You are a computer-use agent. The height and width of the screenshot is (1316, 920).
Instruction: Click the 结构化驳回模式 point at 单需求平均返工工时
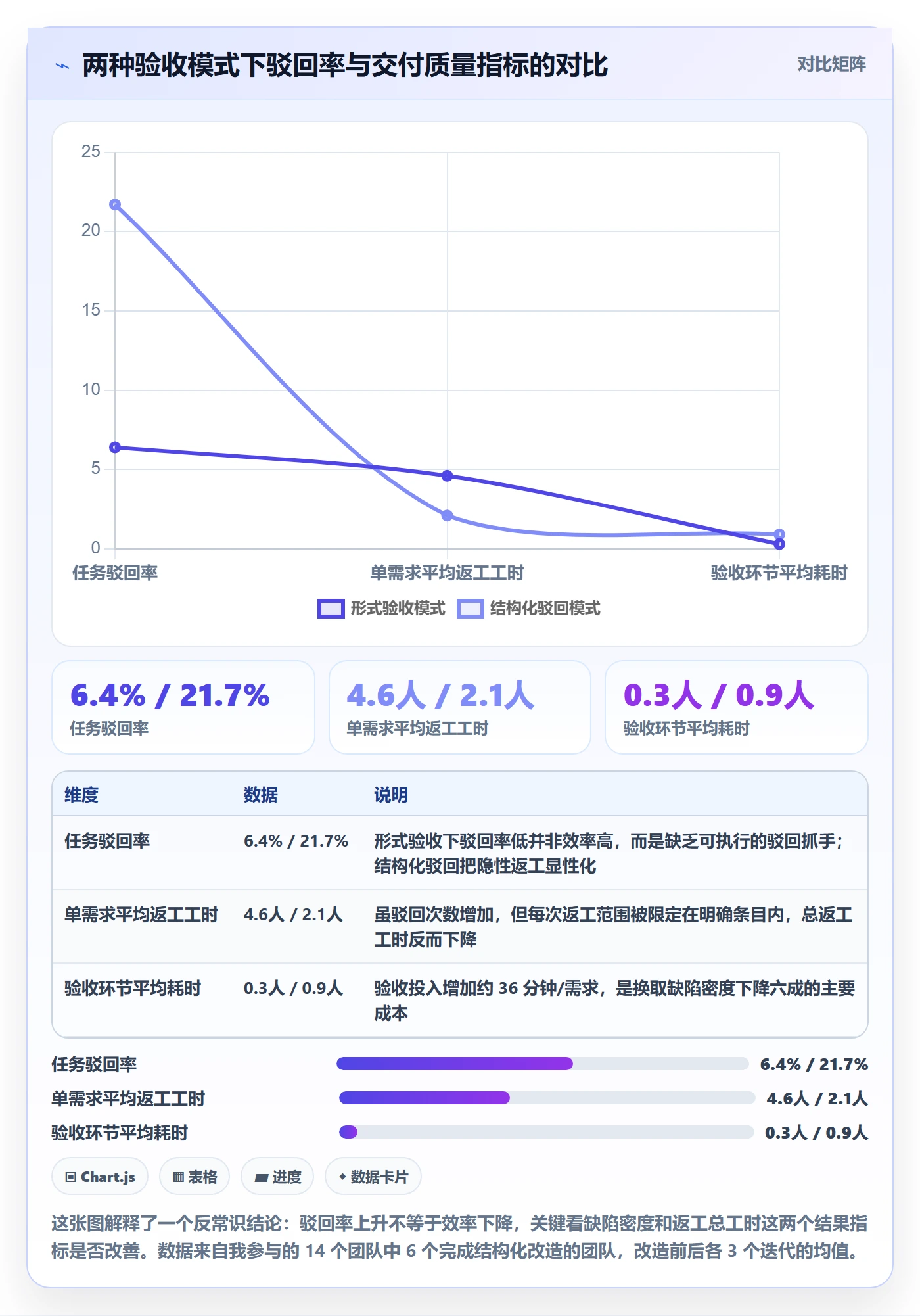(447, 515)
